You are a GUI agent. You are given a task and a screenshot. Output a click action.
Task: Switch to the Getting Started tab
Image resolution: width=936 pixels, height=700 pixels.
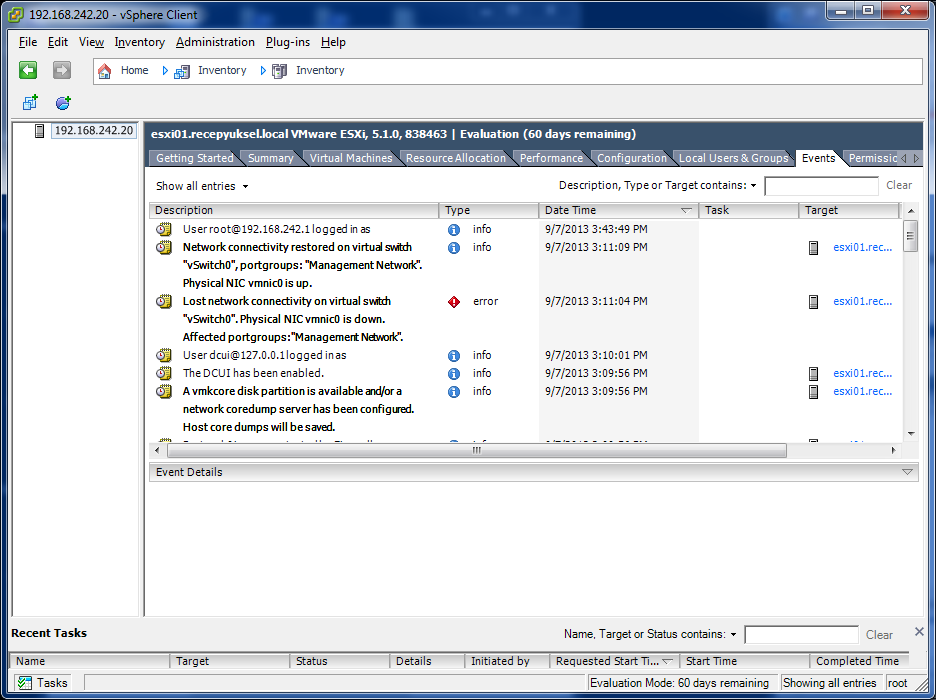tap(195, 158)
